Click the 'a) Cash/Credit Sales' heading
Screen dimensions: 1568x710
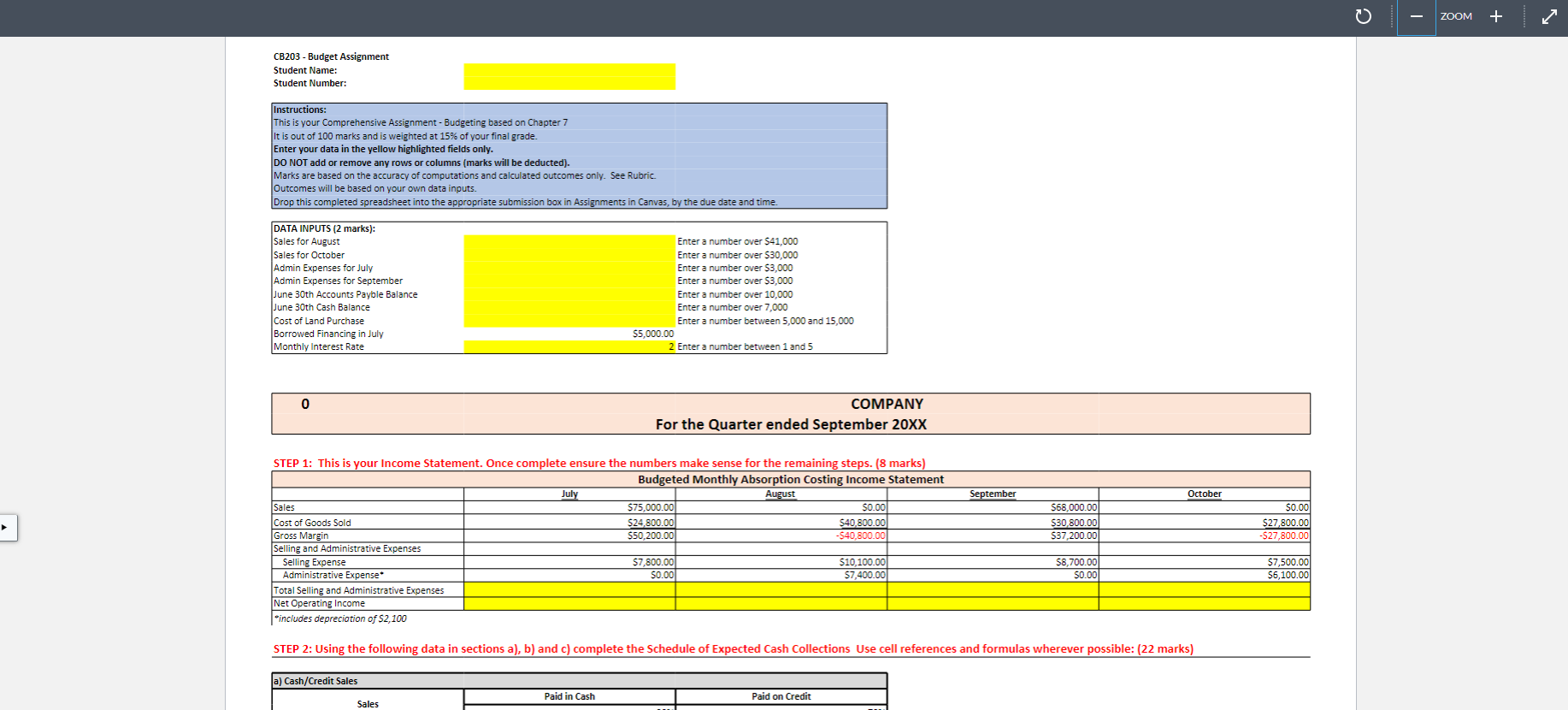pyautogui.click(x=315, y=681)
